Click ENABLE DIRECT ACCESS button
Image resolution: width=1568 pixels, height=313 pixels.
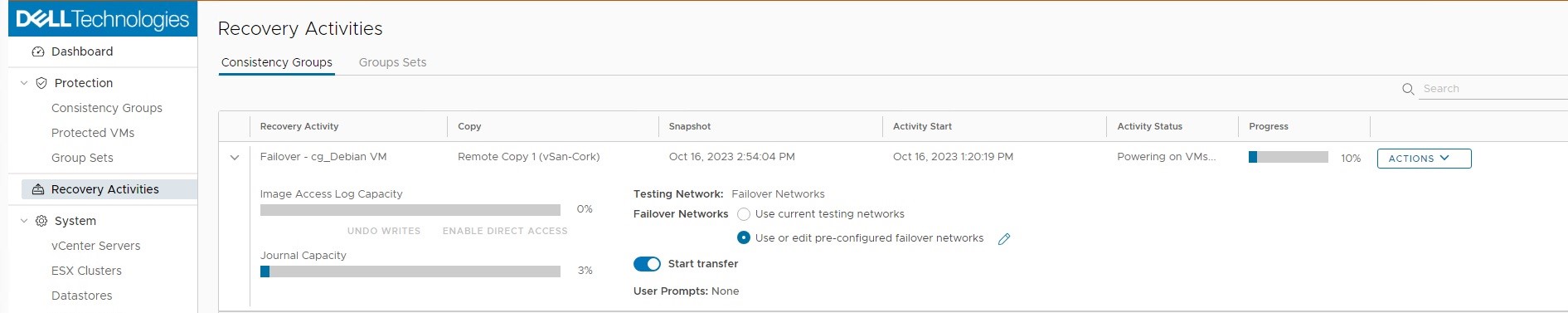[x=505, y=231]
